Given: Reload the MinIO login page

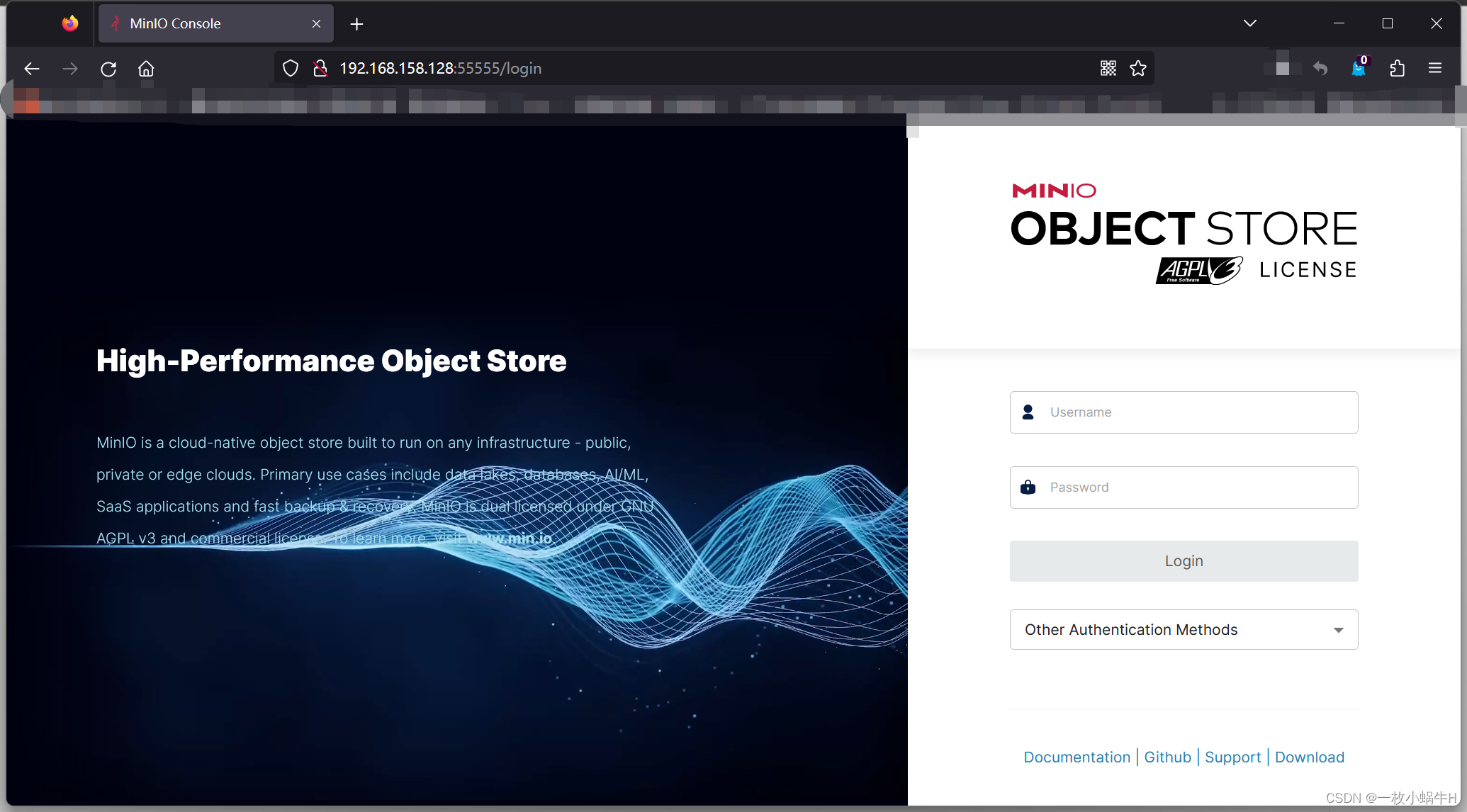Looking at the screenshot, I should [108, 69].
